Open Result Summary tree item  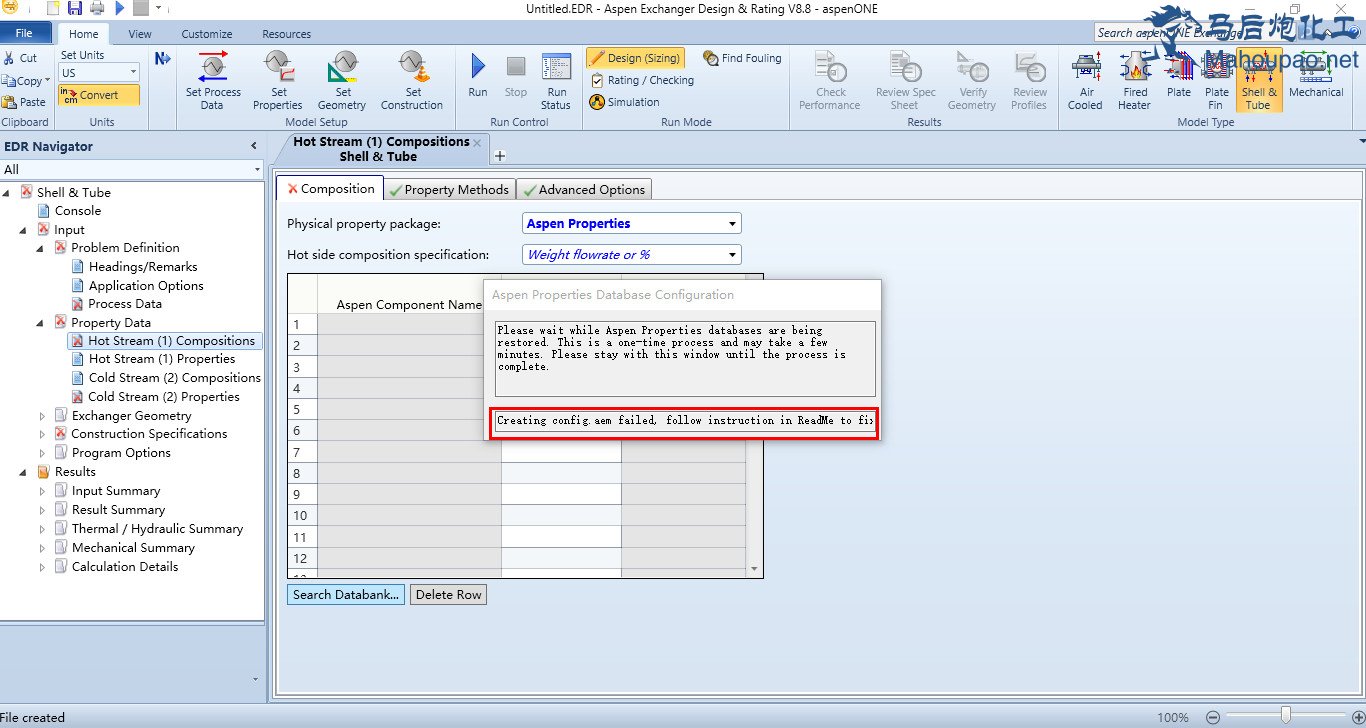tap(118, 510)
